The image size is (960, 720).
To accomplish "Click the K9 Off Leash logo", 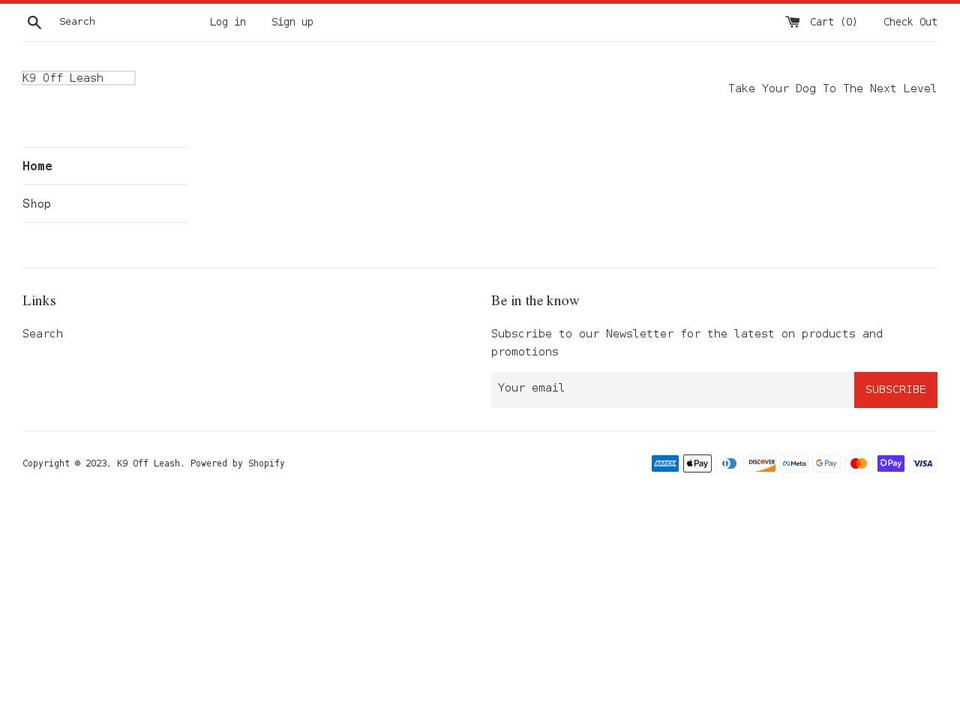I will pos(78,78).
